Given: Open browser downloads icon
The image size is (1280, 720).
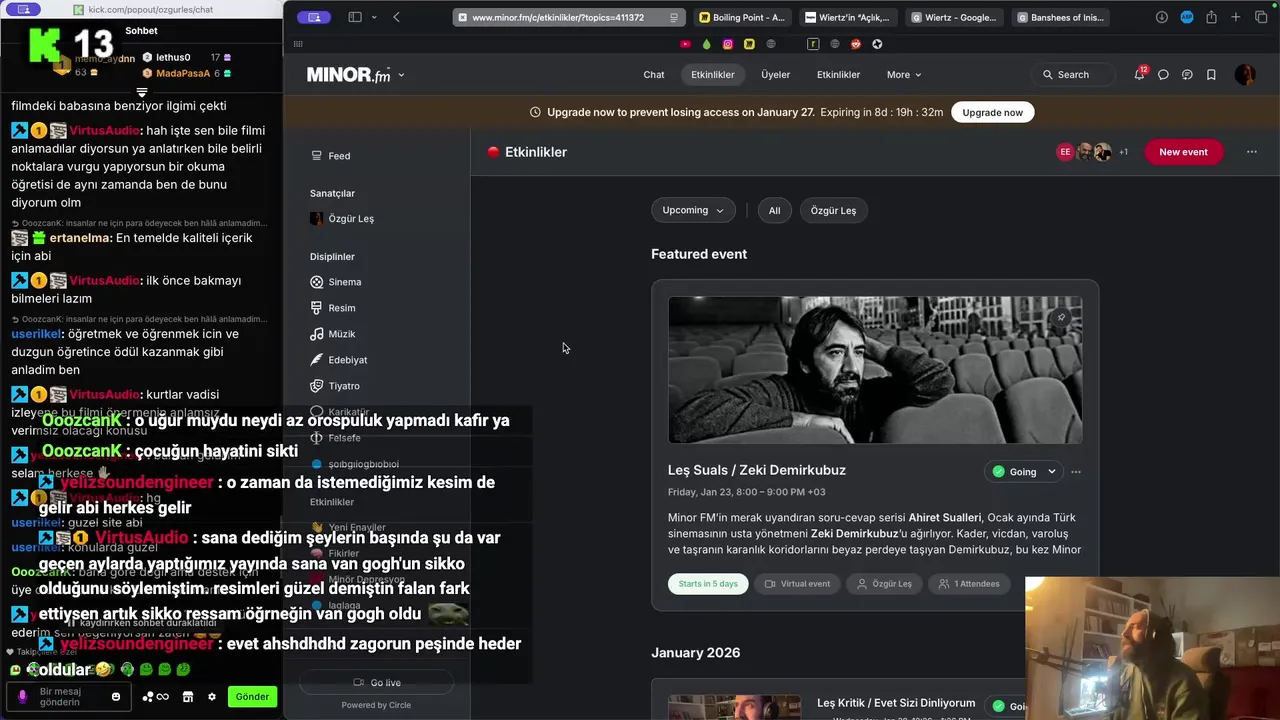Looking at the screenshot, I should 1162,17.
